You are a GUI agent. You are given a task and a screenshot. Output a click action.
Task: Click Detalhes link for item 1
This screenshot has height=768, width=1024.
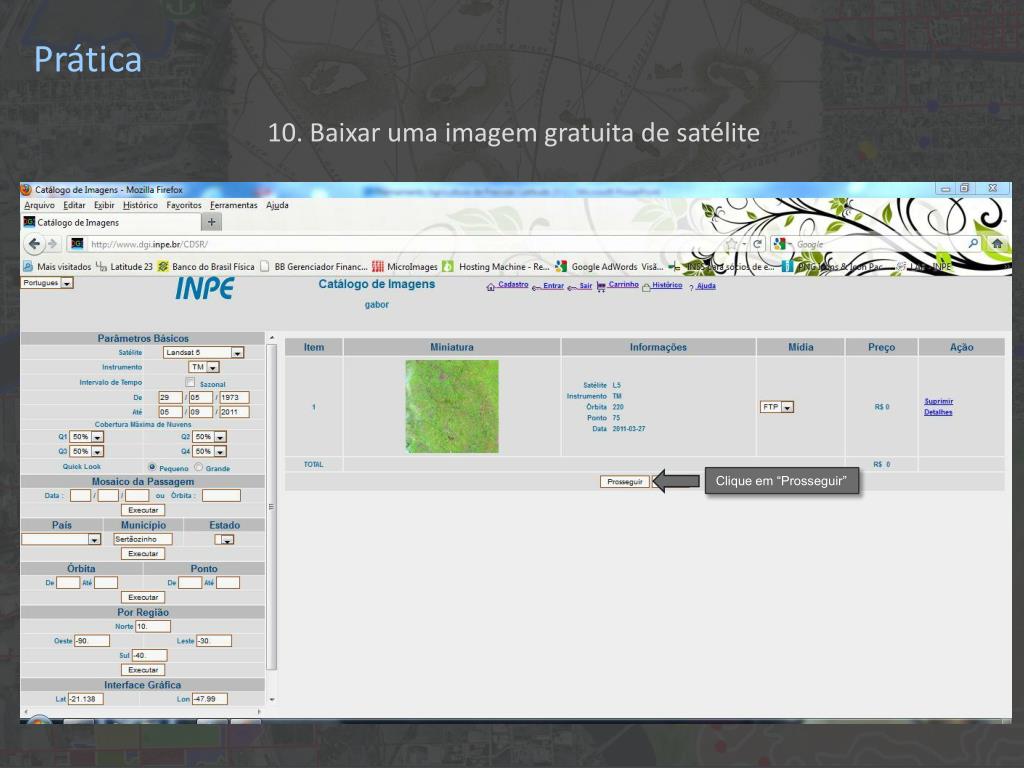(938, 412)
